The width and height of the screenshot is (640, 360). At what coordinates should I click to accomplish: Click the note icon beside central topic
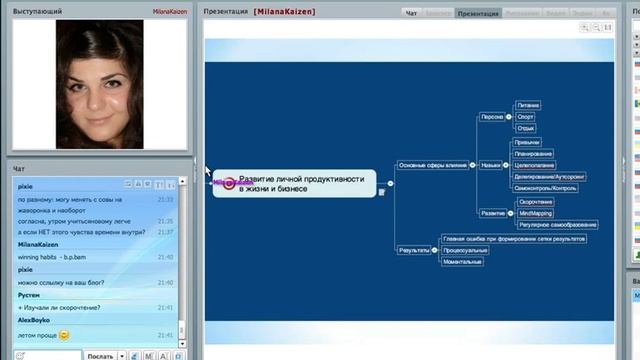[382, 192]
